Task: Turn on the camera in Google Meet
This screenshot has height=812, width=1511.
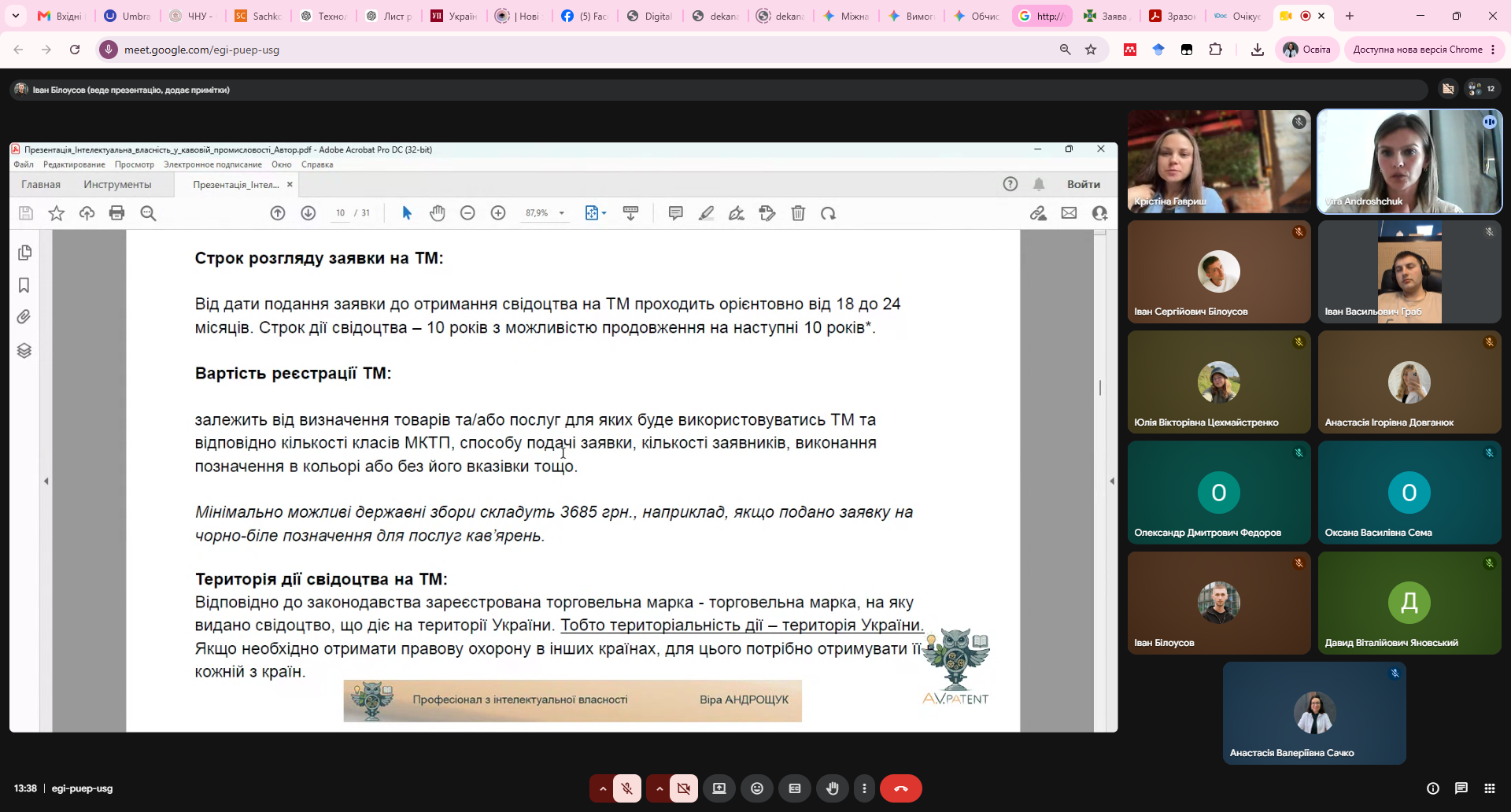Action: pos(684,788)
